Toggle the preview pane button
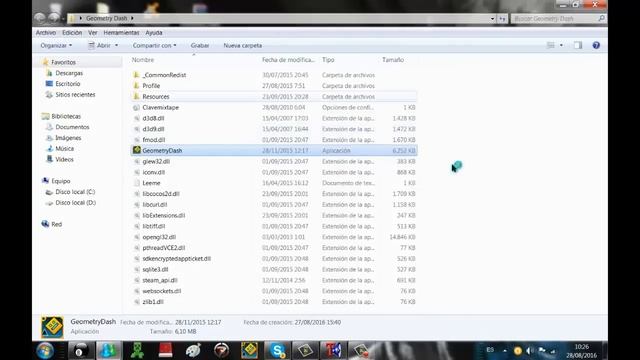The width and height of the screenshot is (640, 360). [x=578, y=45]
